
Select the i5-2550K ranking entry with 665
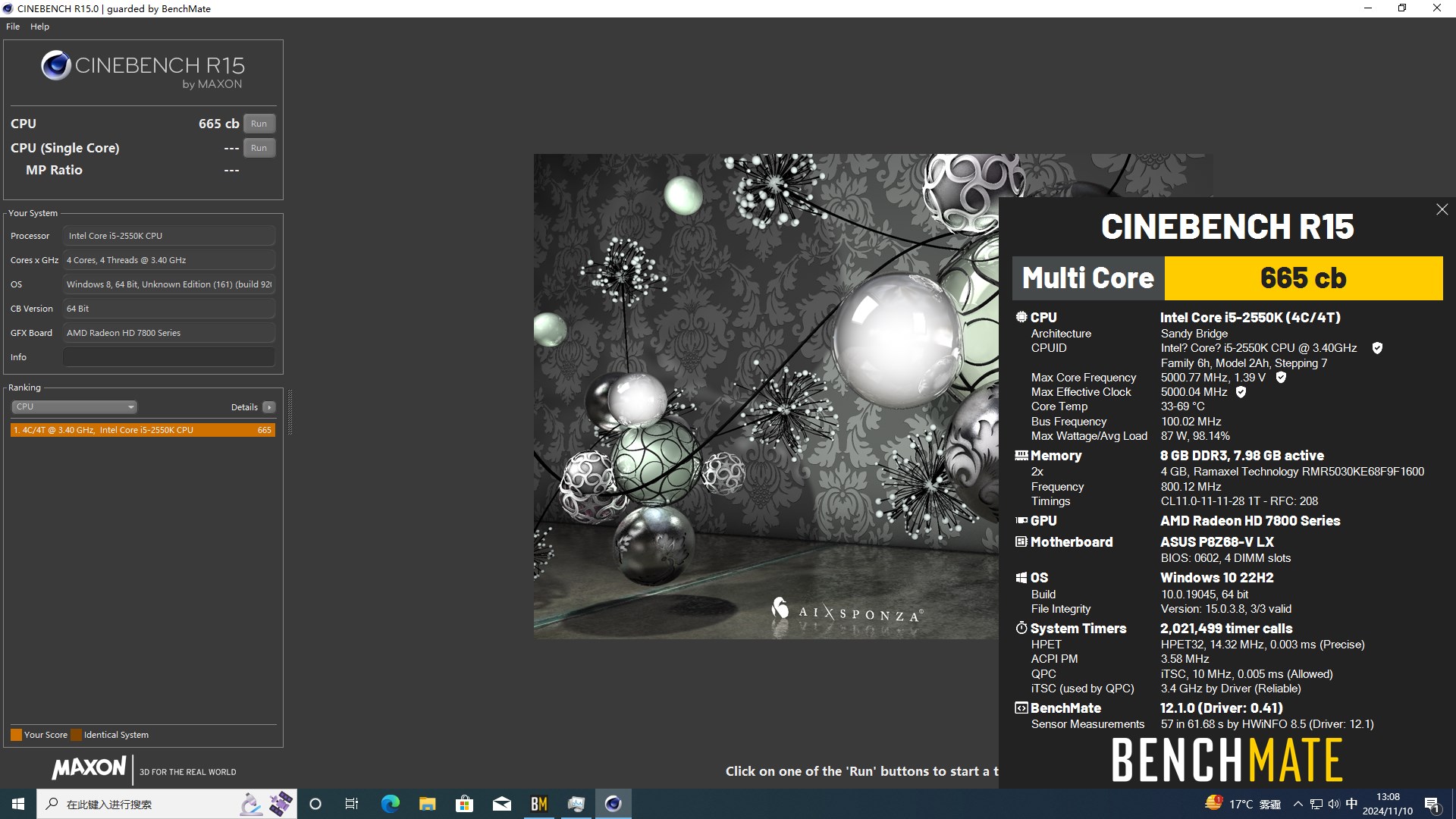[143, 430]
